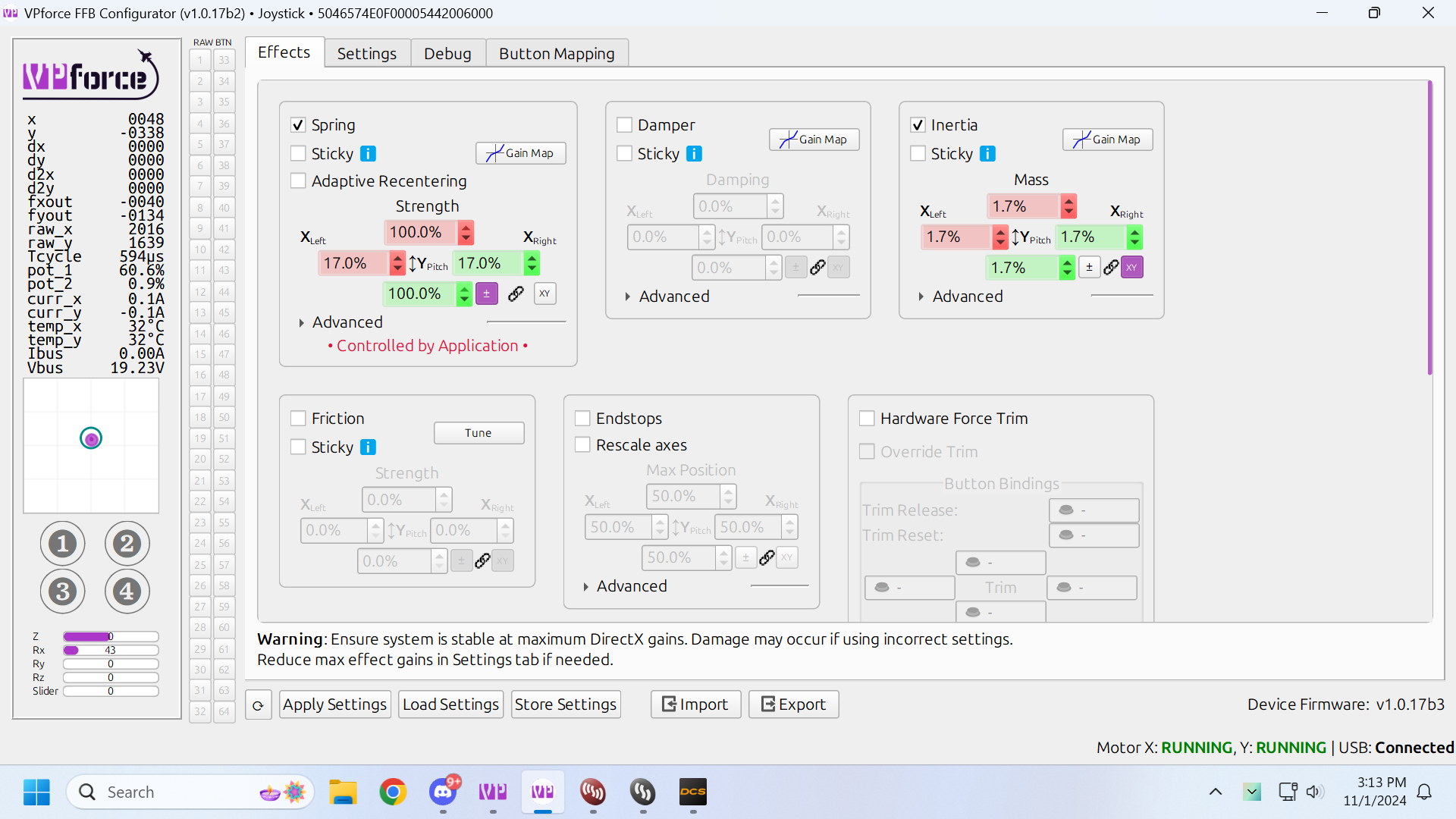Open the Button Mapping tab
Image resolution: width=1456 pixels, height=819 pixels.
pyautogui.click(x=557, y=54)
